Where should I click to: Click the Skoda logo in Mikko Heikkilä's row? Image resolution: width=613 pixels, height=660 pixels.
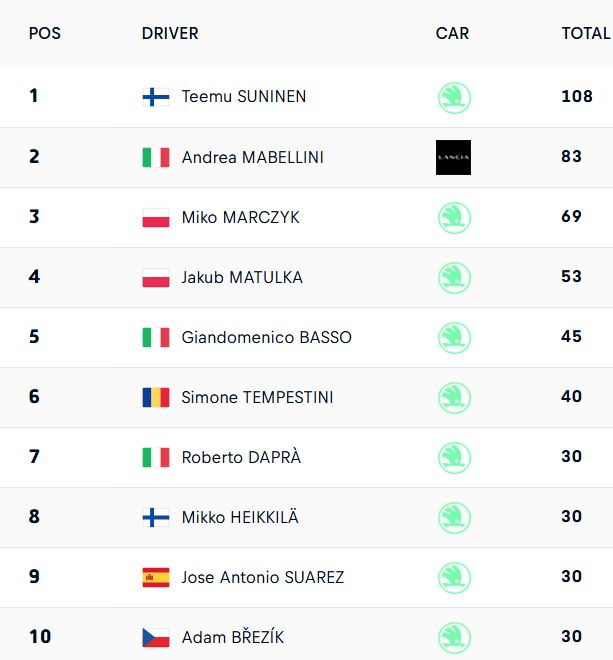click(x=454, y=518)
